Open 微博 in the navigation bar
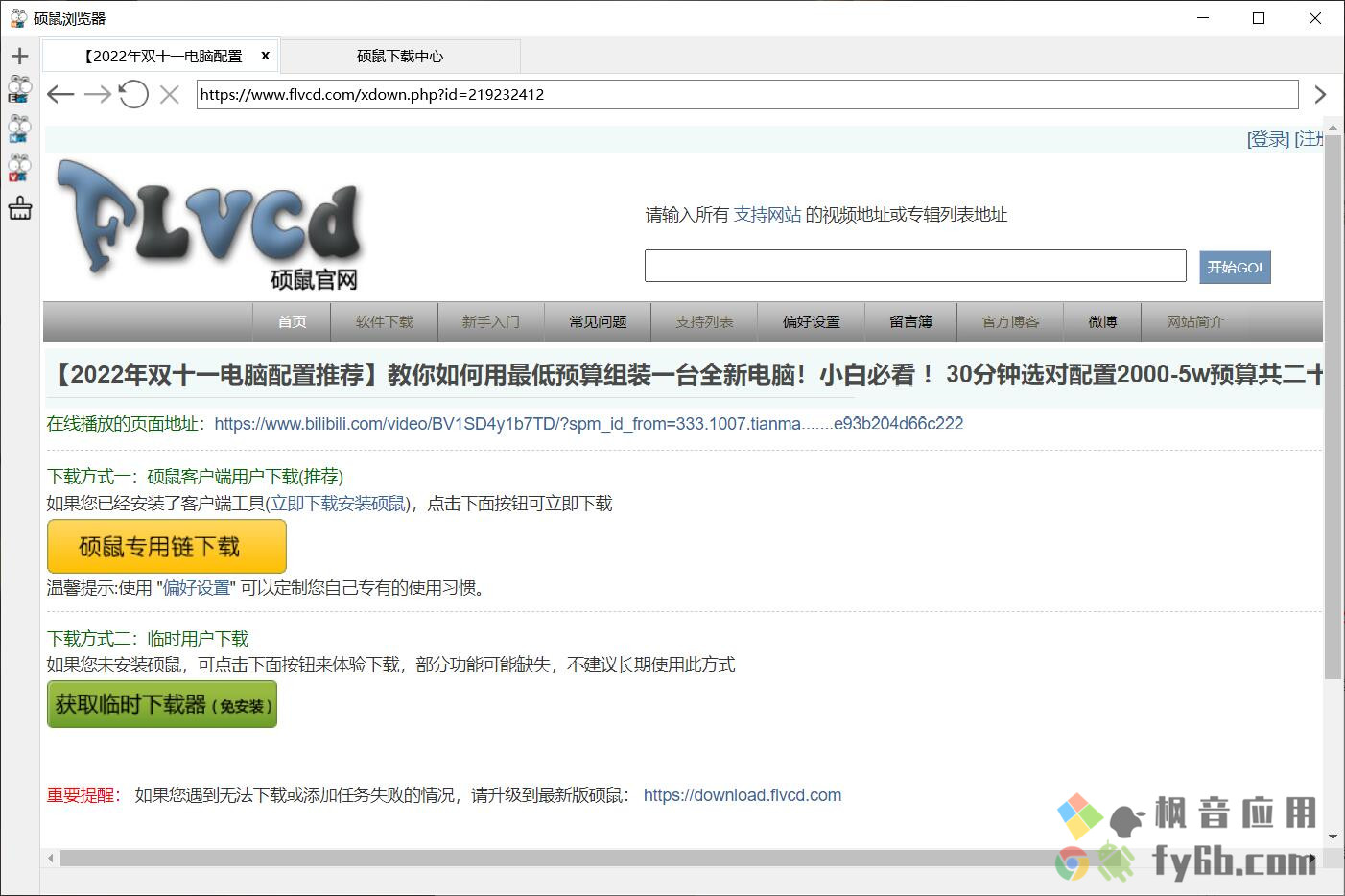Viewport: 1345px width, 896px height. (1102, 321)
